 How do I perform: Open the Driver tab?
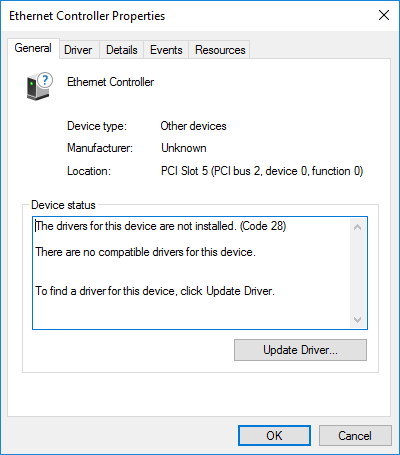(78, 50)
